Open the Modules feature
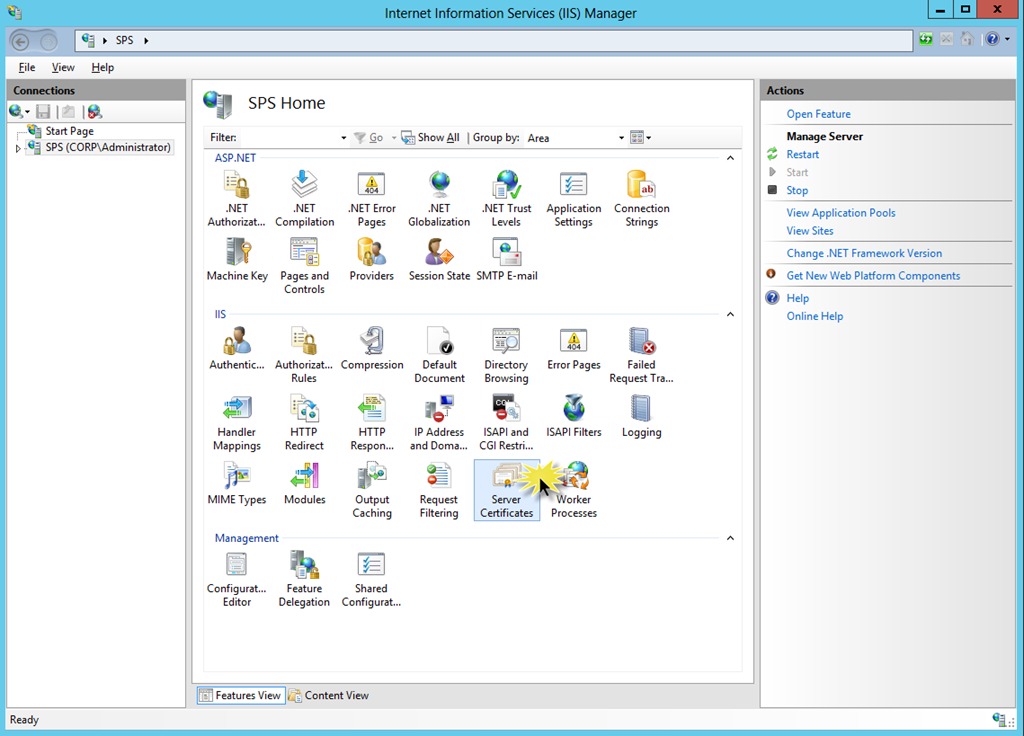Image resolution: width=1024 pixels, height=736 pixels. [x=304, y=483]
